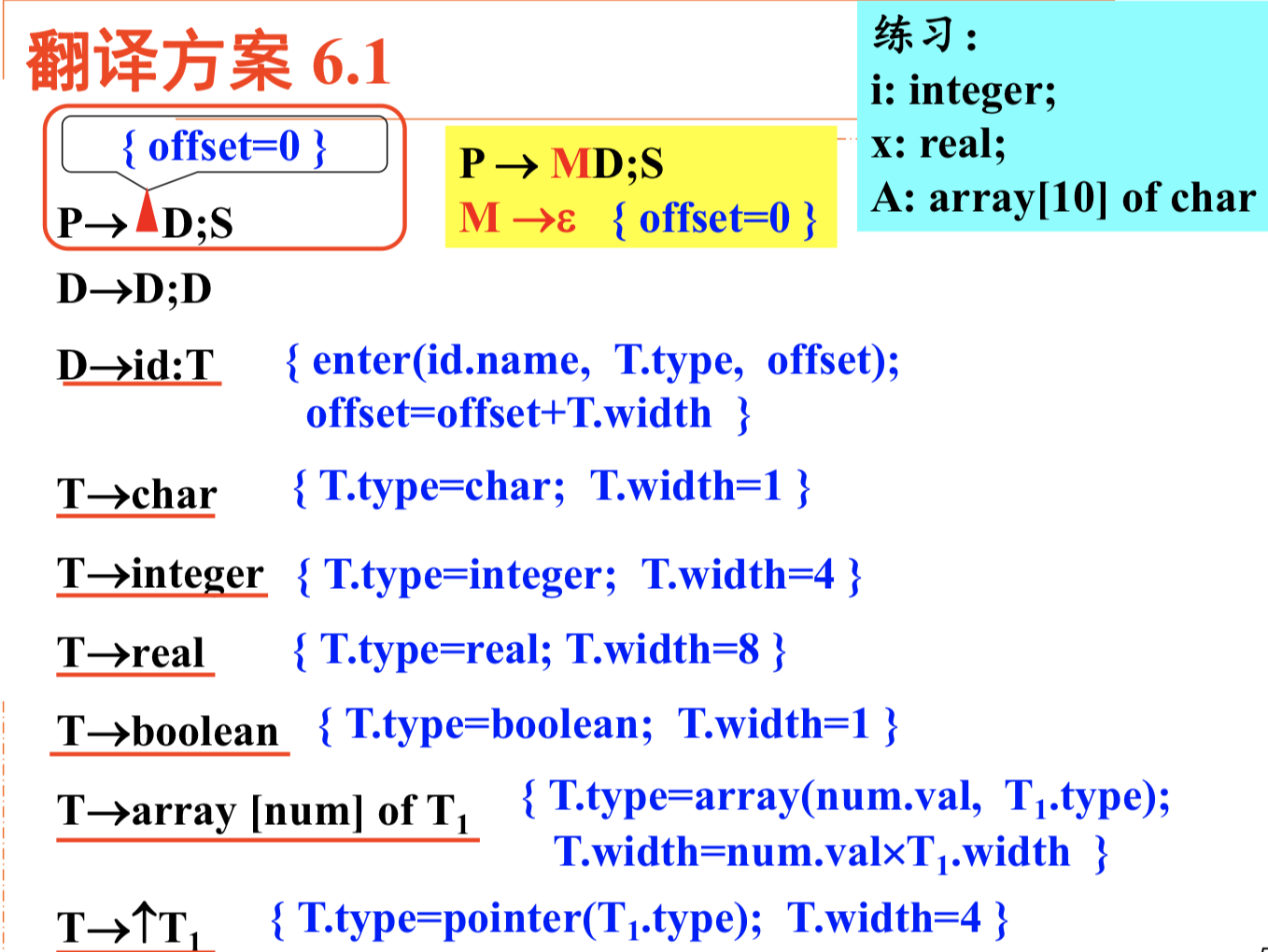Screen dimensions: 1268x952
Task: Click the 'A: array[10] of char' line
Action: tap(1063, 198)
